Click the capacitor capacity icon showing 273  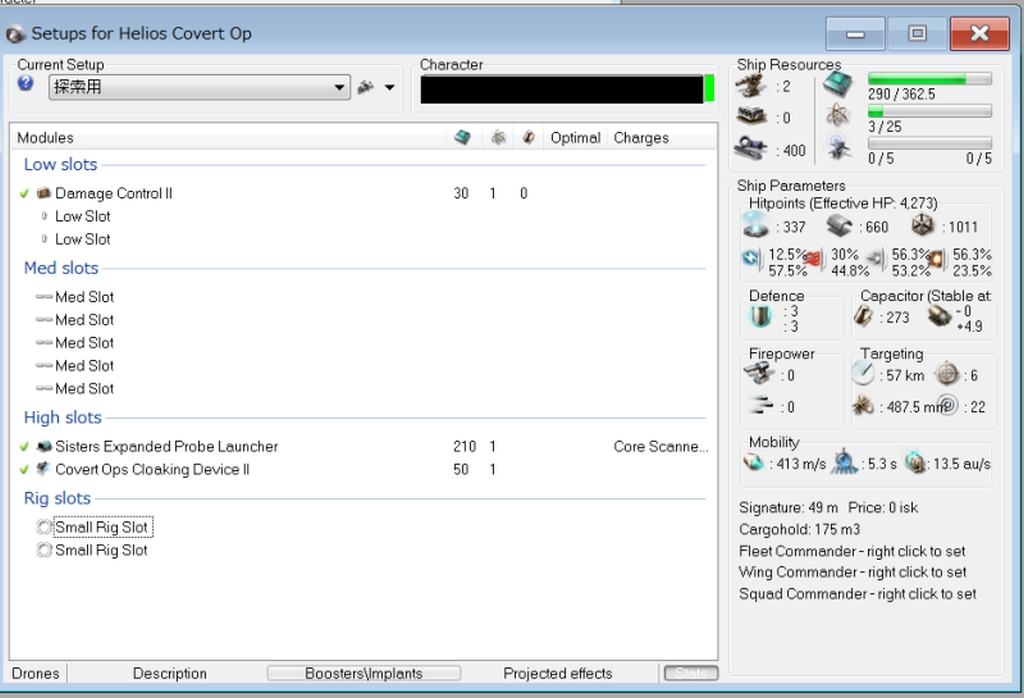863,317
